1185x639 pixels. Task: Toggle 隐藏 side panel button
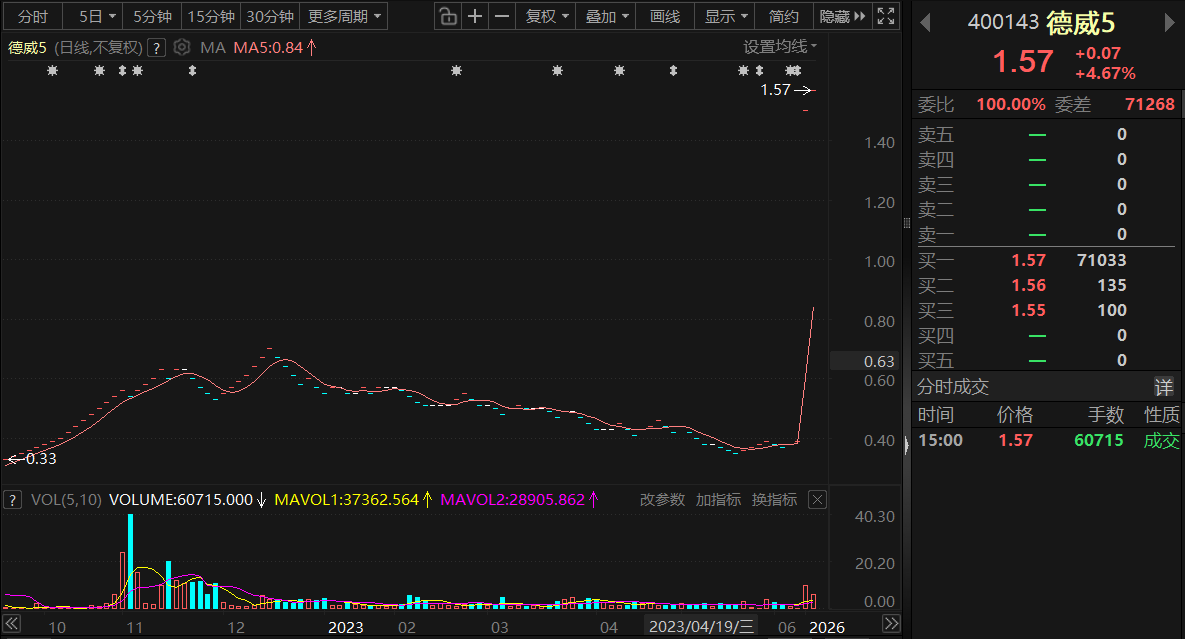pyautogui.click(x=843, y=16)
